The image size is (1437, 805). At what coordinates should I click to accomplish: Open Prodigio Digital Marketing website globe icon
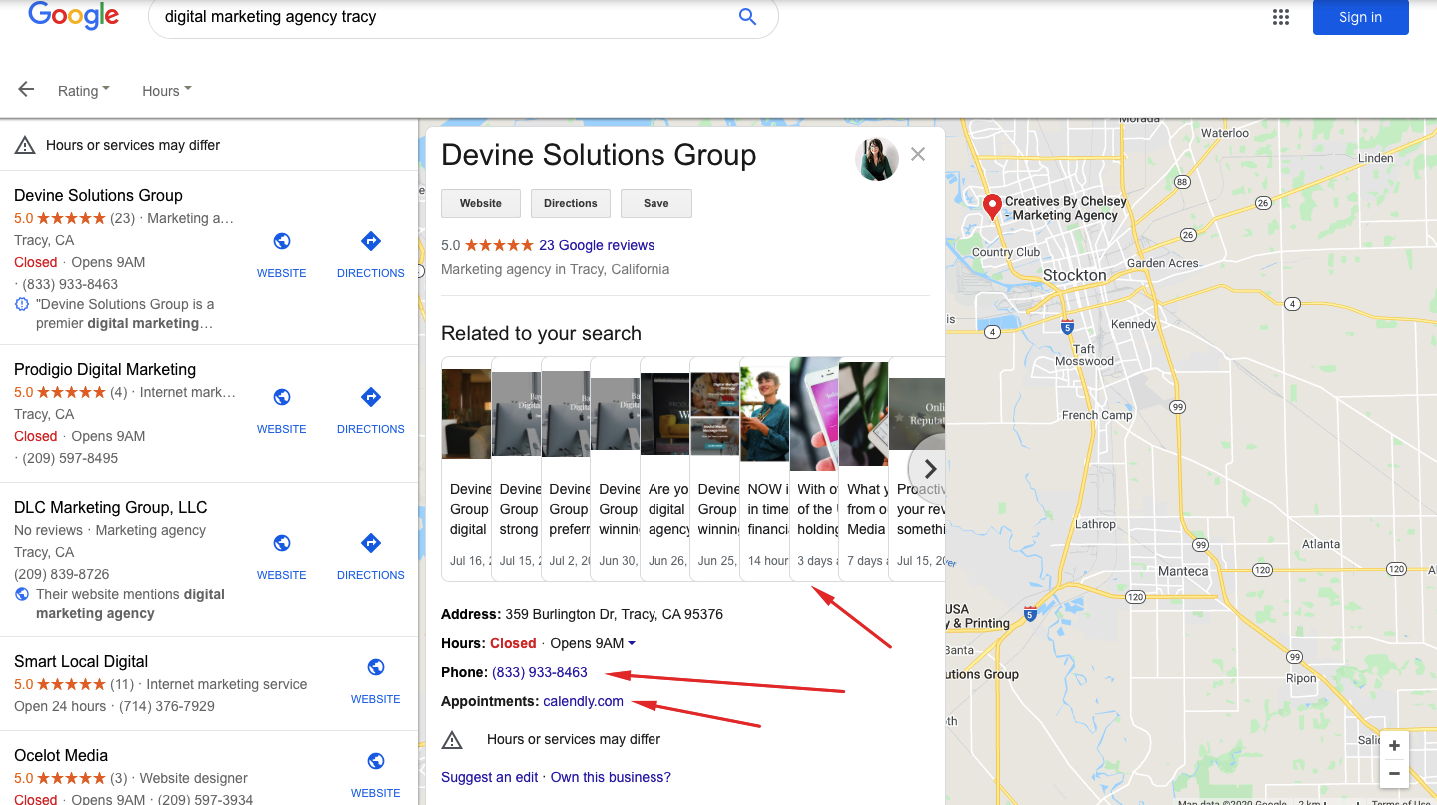(x=282, y=397)
